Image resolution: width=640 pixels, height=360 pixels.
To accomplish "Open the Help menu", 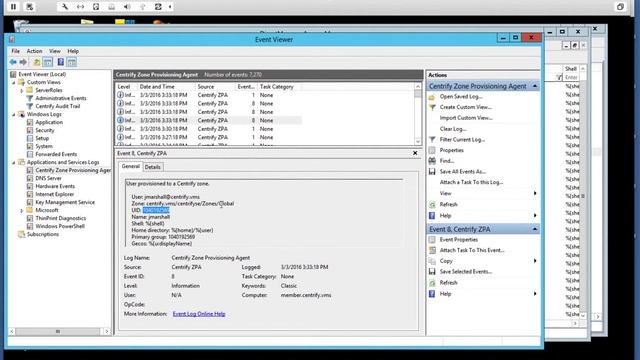I will point(73,51).
